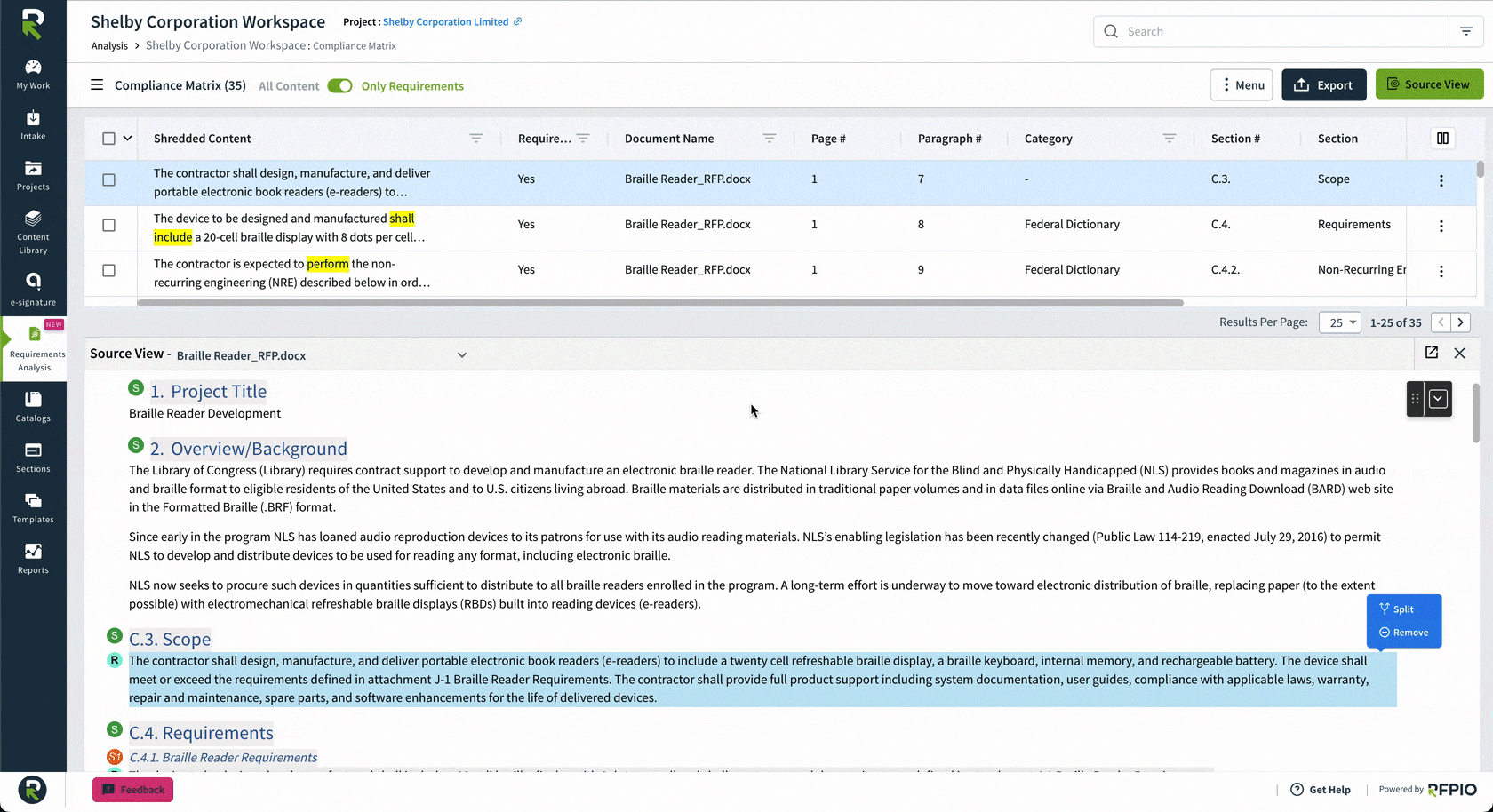The width and height of the screenshot is (1493, 812).
Task: Check the select-all checkbox in table header
Action: click(x=108, y=139)
